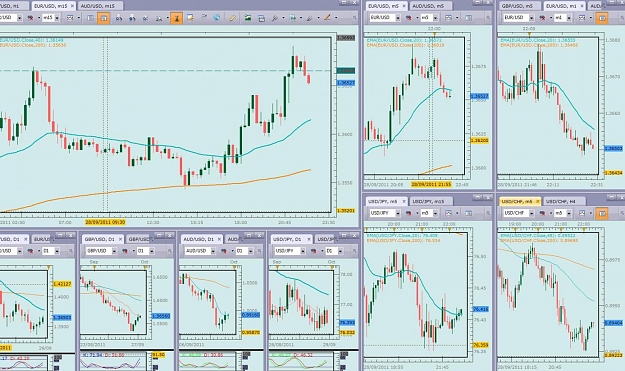The image size is (625, 371).
Task: Click the yellow 20/09/2011 09:20 time marker
Action: click(x=105, y=222)
